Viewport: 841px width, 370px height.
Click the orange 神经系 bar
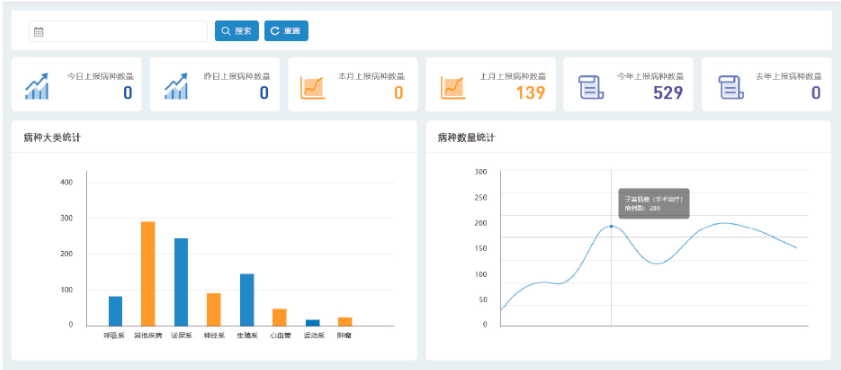[213, 309]
